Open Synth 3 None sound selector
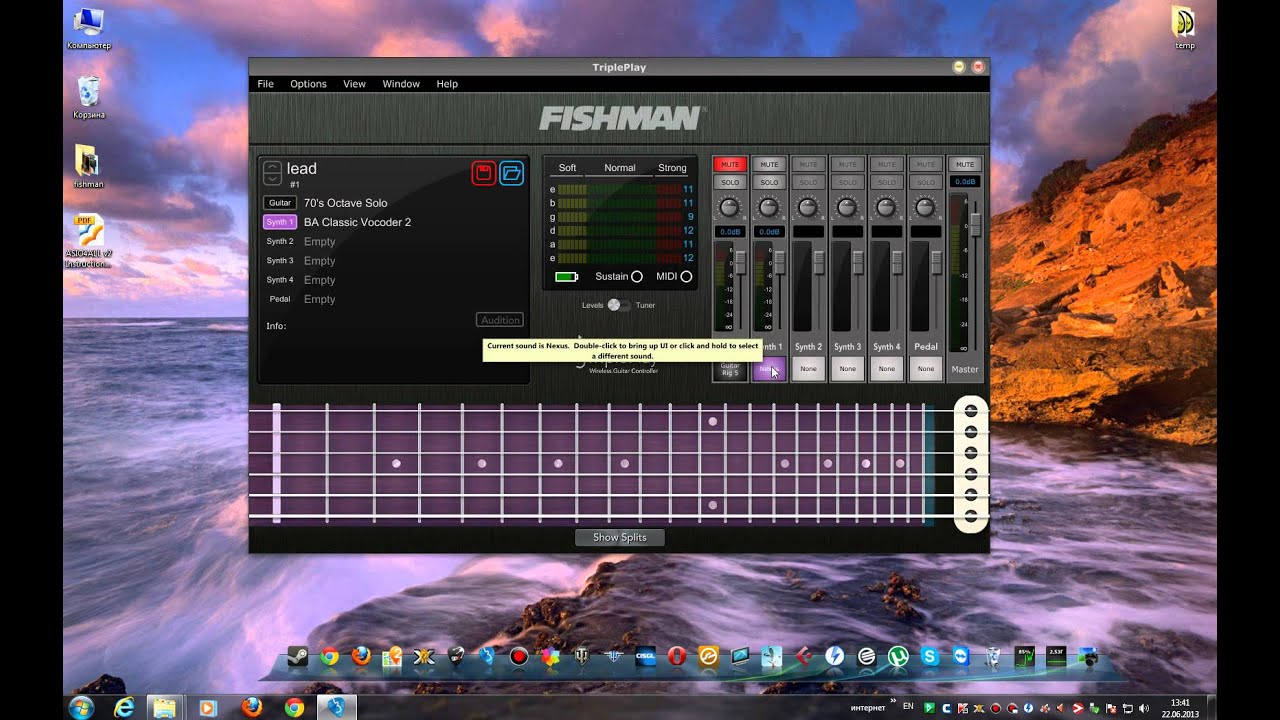 [847, 369]
